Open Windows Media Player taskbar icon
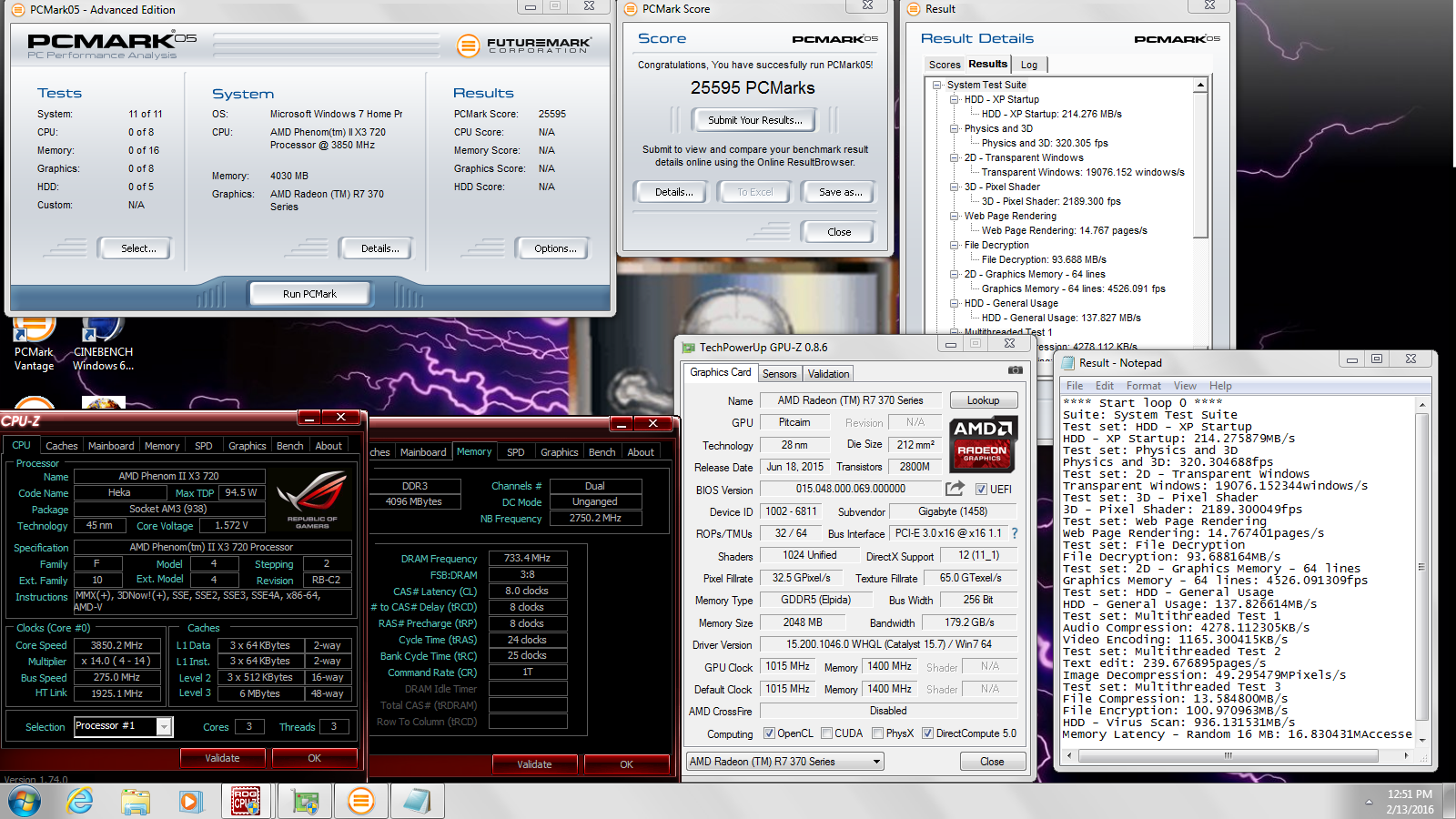This screenshot has width=1456, height=819. [x=190, y=802]
